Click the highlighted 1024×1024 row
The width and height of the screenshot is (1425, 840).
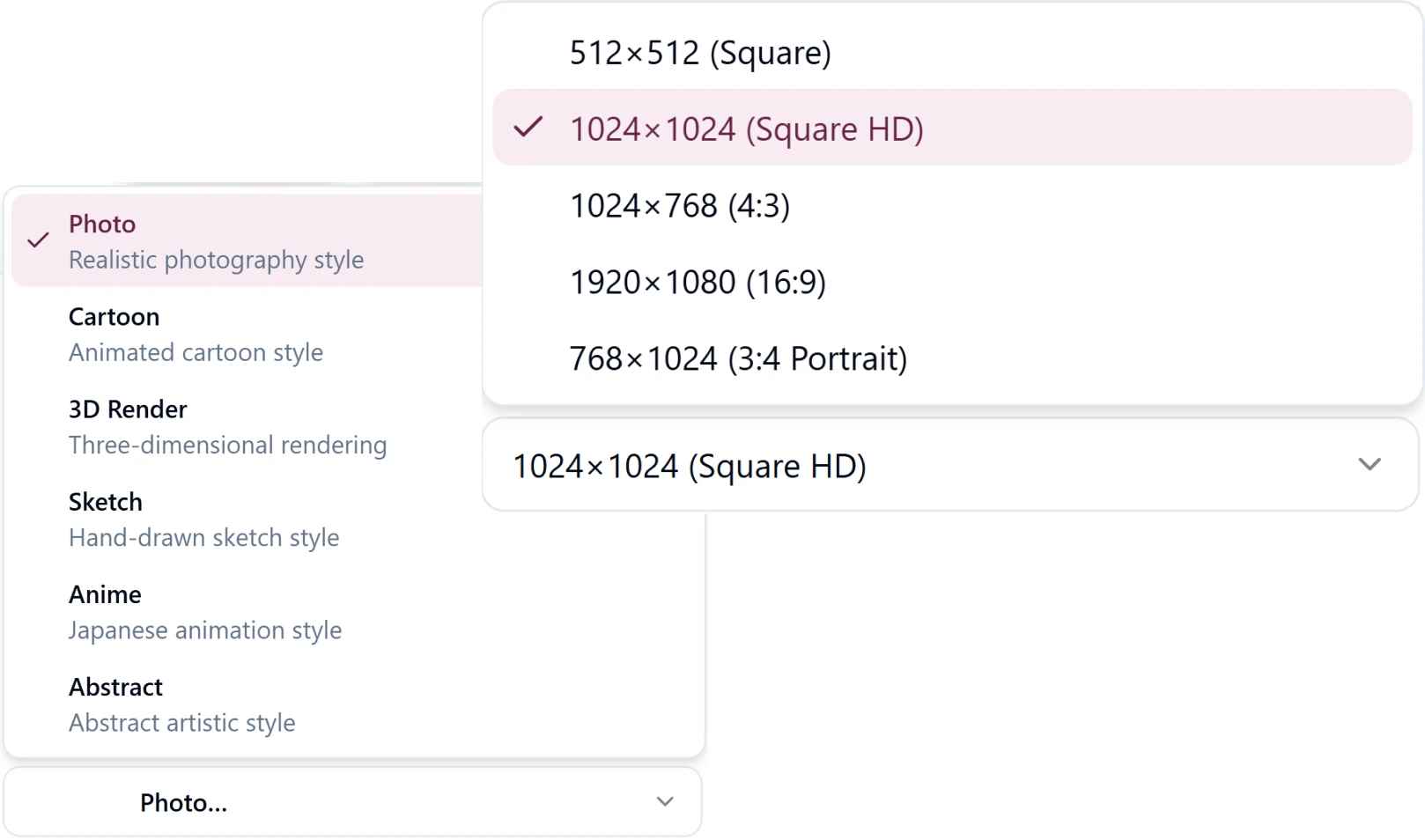pos(951,128)
